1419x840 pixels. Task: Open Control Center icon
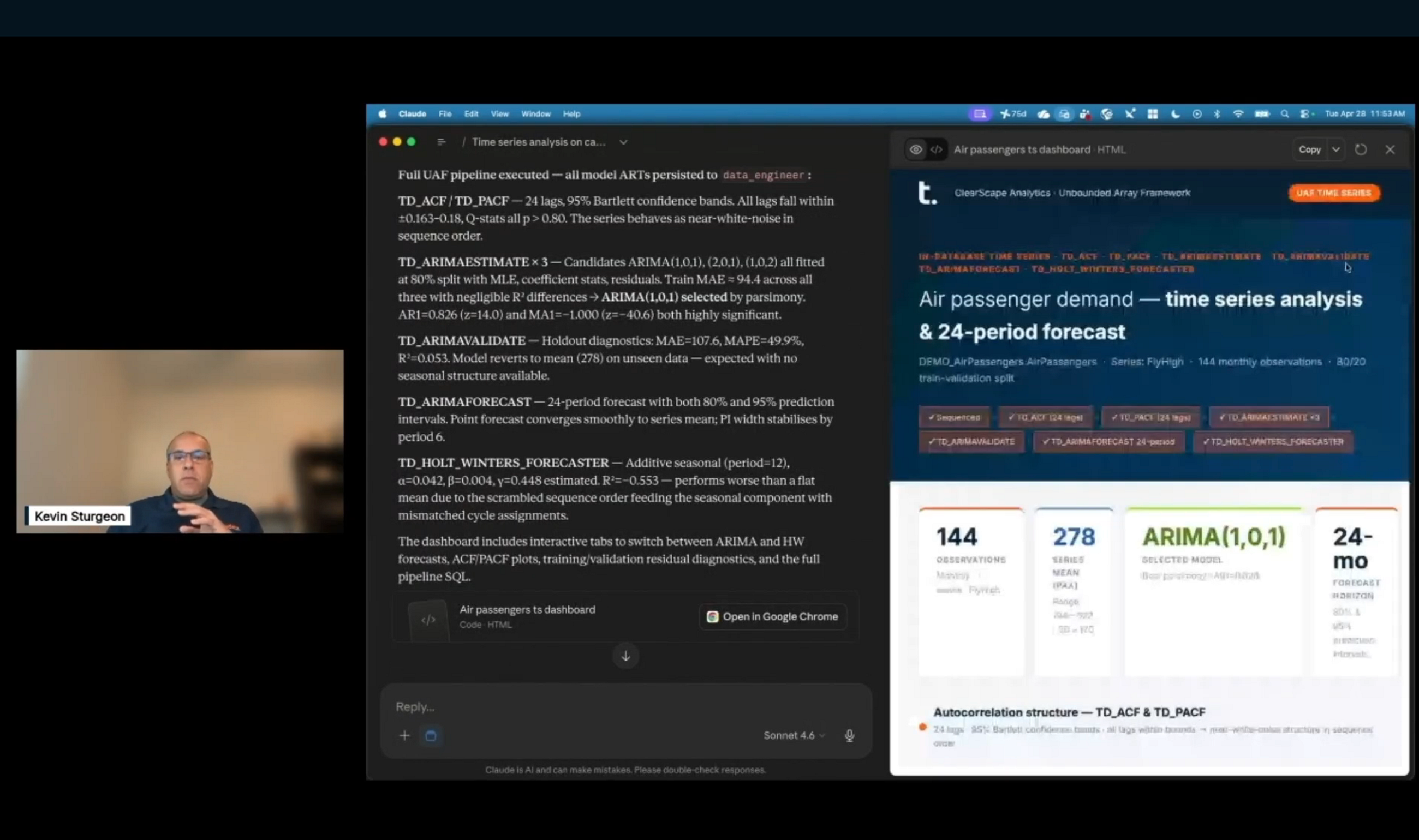pyautogui.click(x=1305, y=115)
